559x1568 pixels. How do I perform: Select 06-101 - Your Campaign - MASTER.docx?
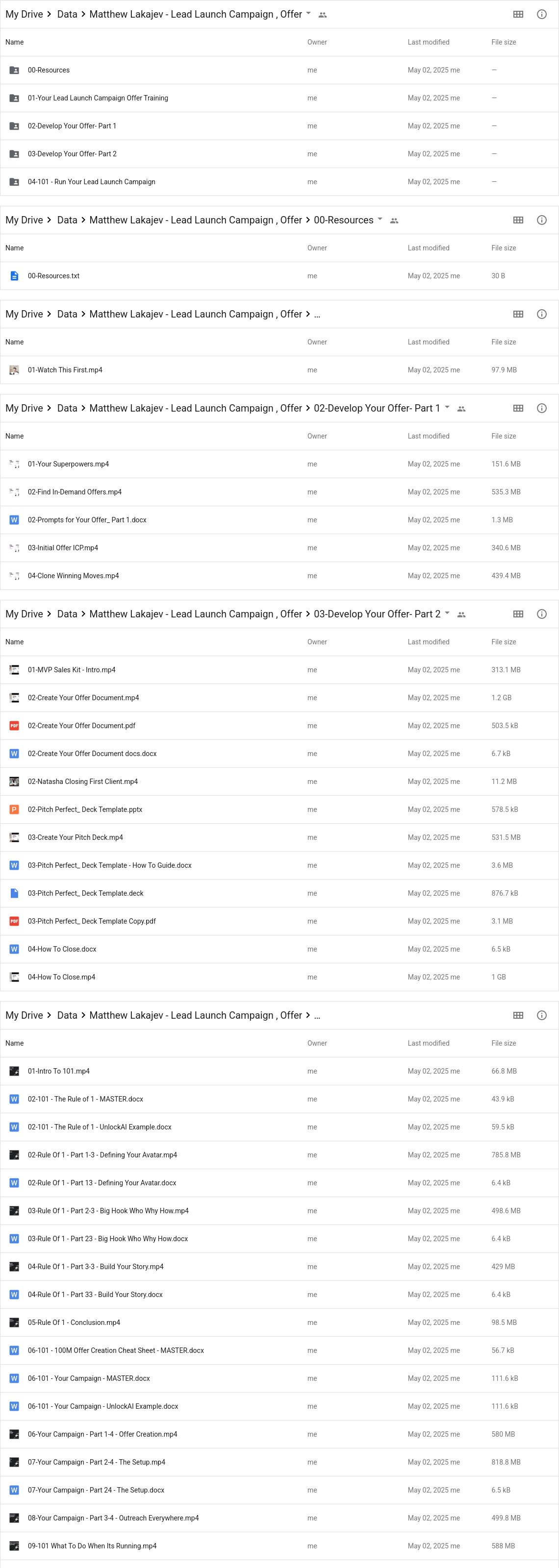point(279,1379)
